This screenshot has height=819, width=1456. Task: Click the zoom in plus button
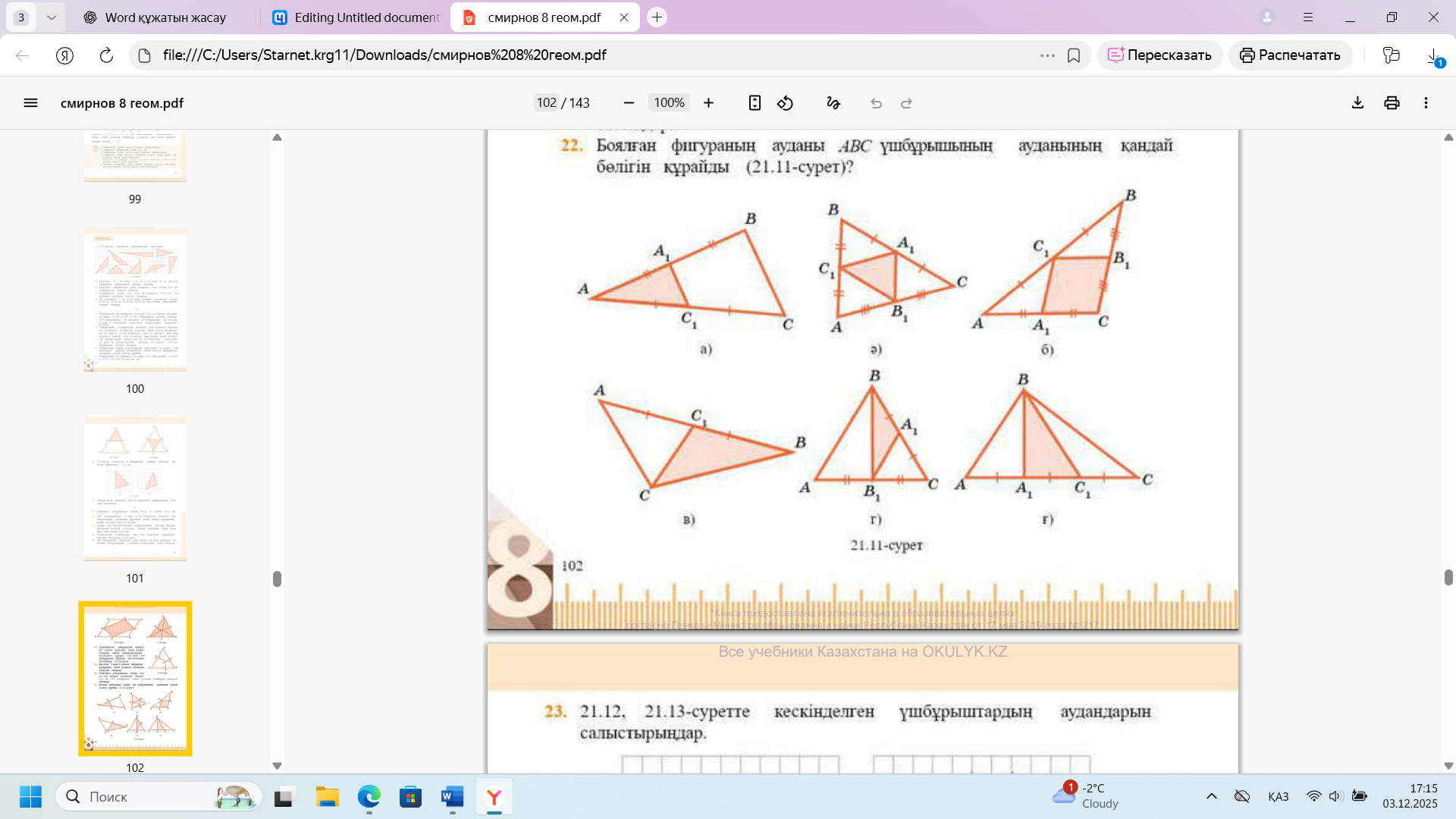tap(708, 103)
